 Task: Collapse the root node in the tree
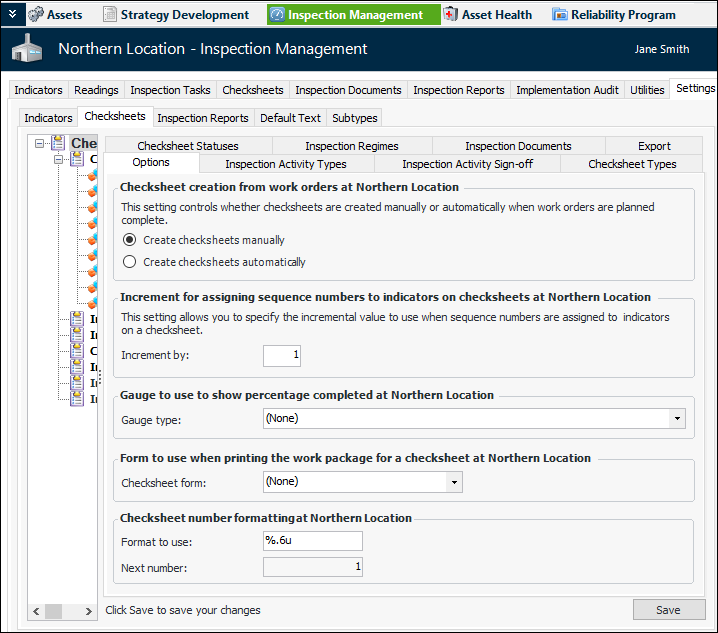tap(41, 144)
